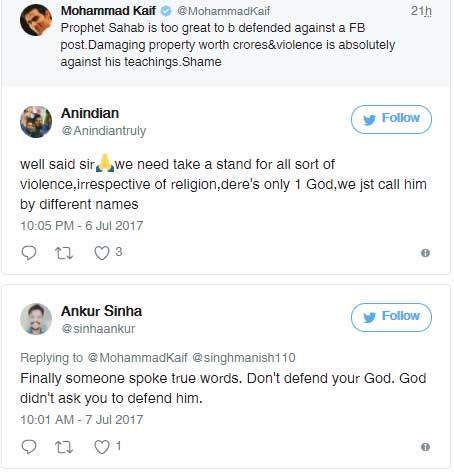The width and height of the screenshot is (454, 476).
Task: Like Anindian's tweet with 3 likes
Action: coord(102,253)
